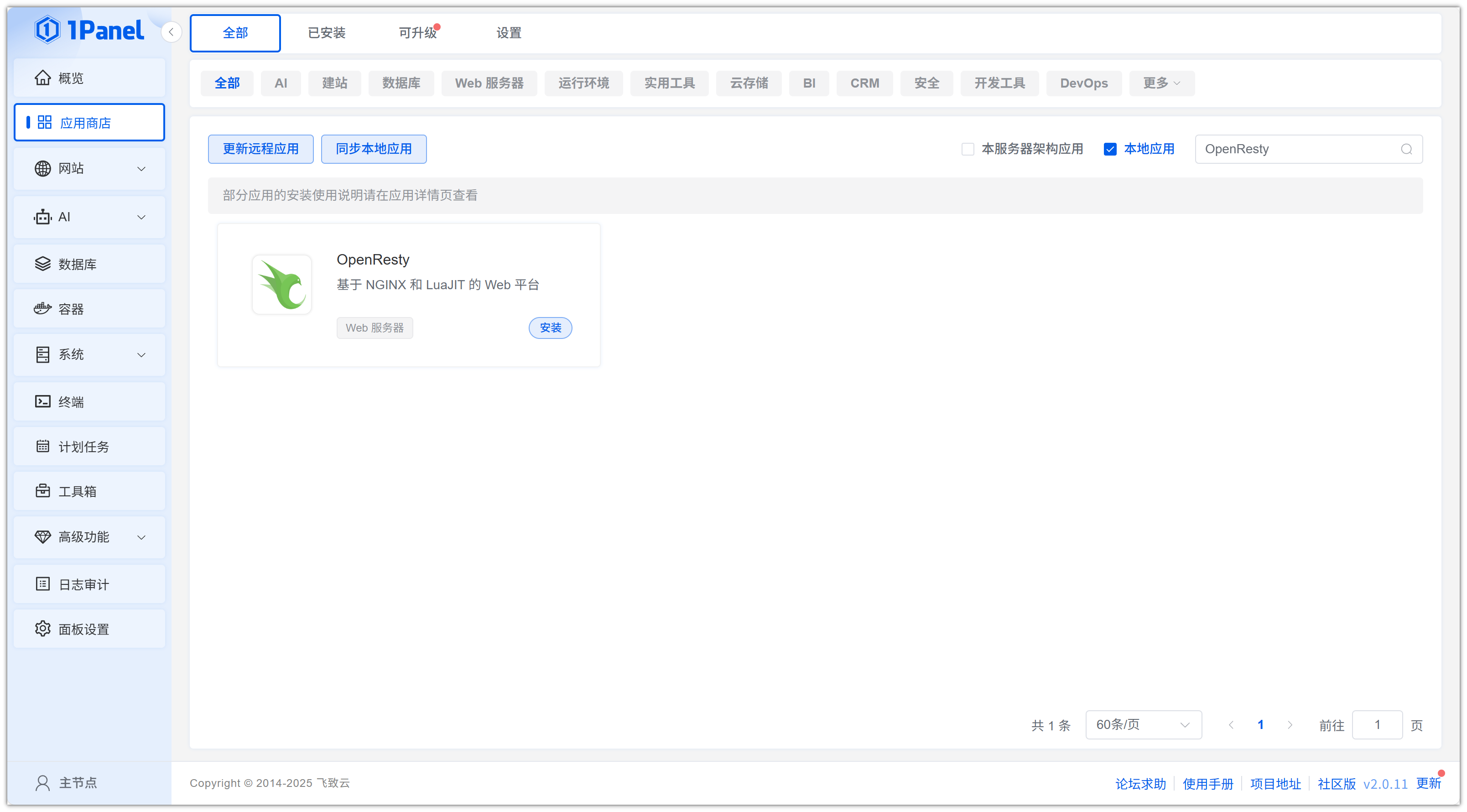Open Terminal from the sidebar icon

43,401
